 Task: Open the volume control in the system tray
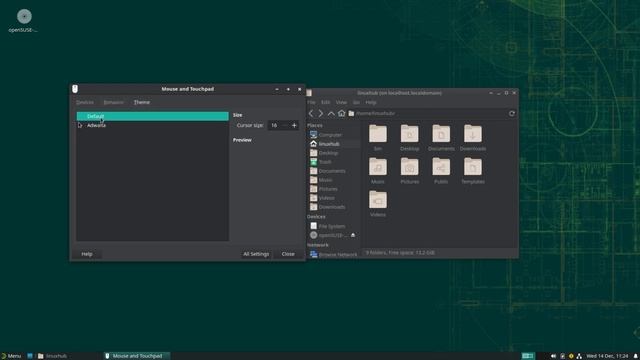pos(553,356)
